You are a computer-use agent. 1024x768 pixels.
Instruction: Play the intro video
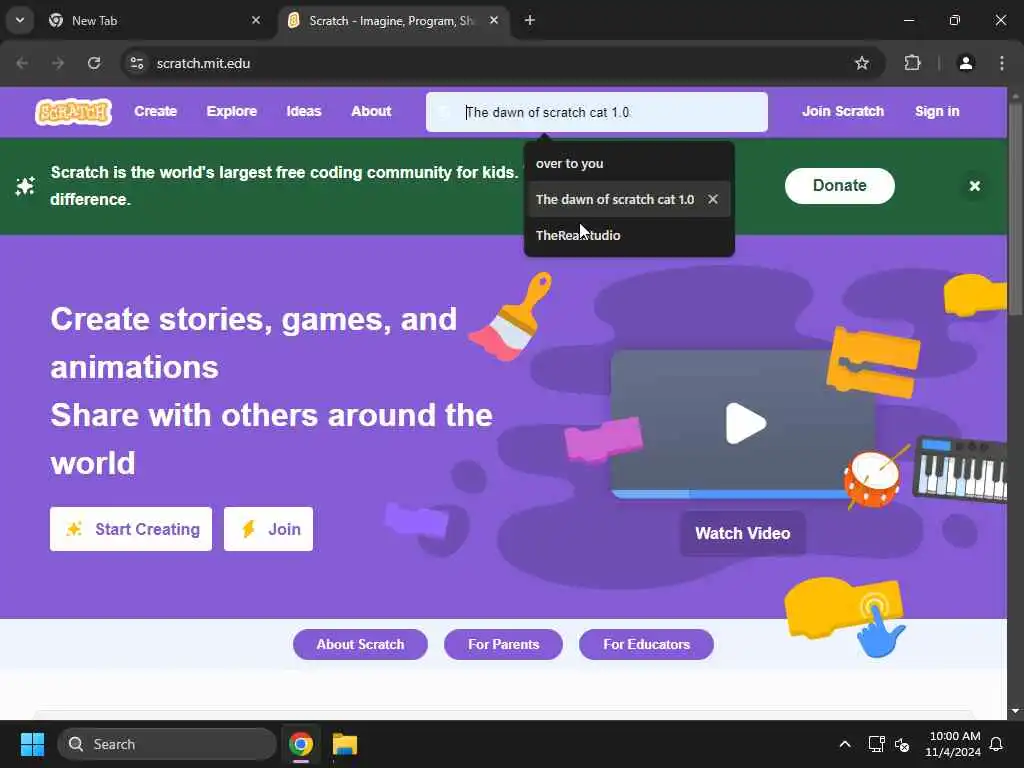coord(745,423)
